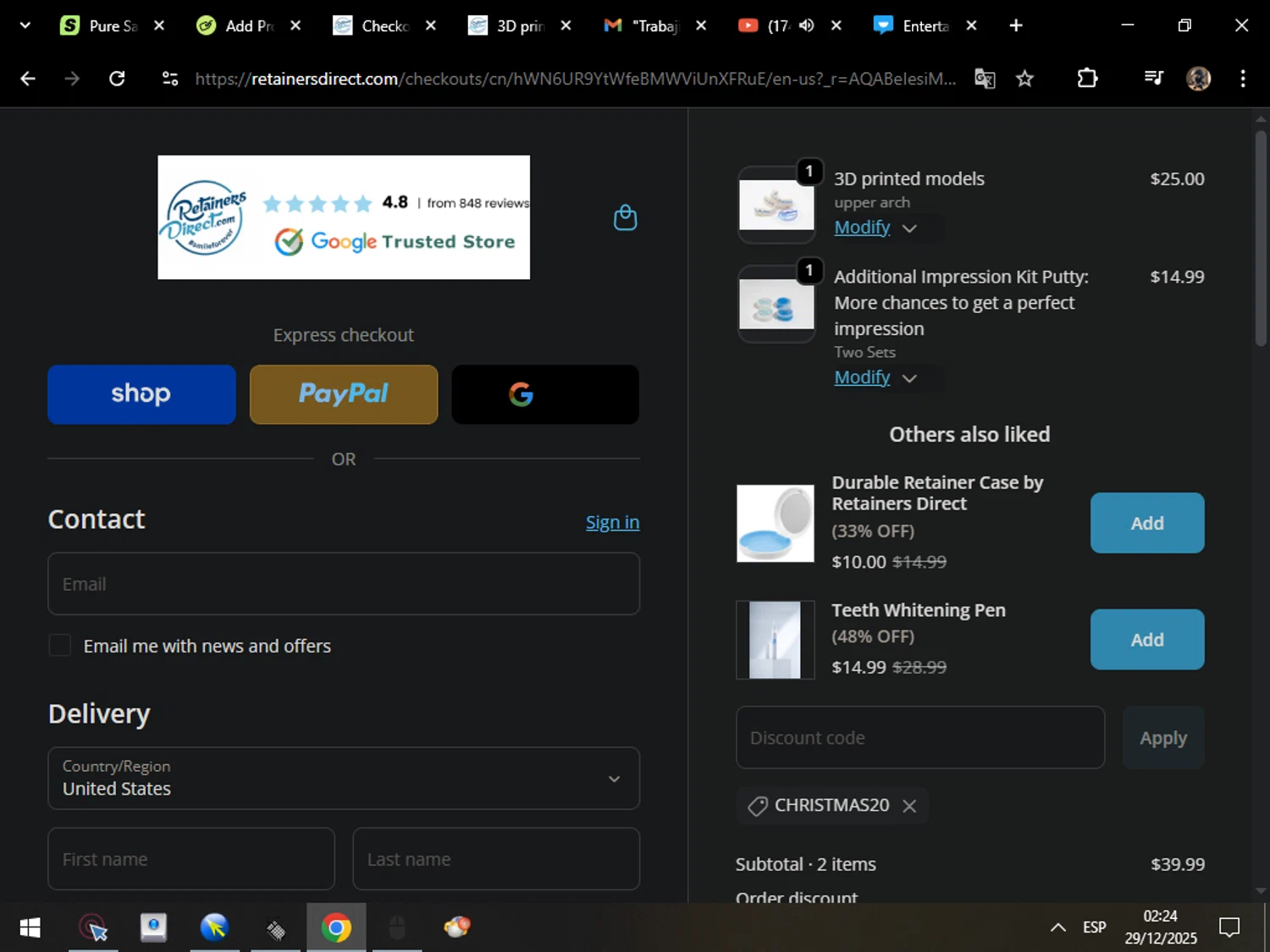This screenshot has height=952, width=1270.
Task: Apply the discount code
Action: click(1163, 738)
